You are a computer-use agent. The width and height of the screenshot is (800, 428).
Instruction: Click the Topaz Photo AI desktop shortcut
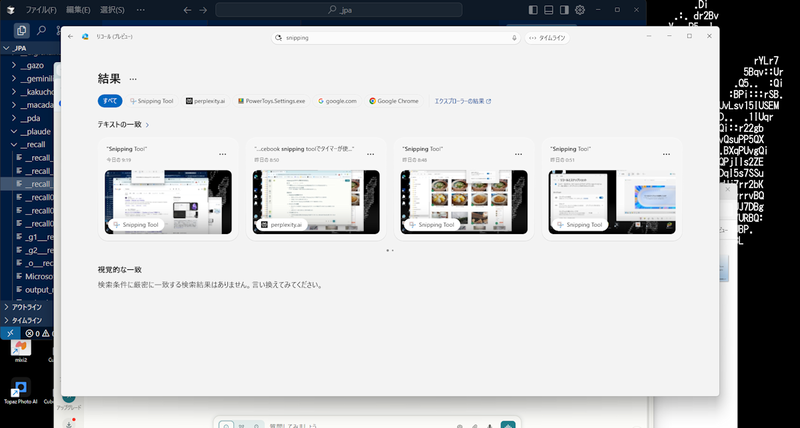click(20, 391)
